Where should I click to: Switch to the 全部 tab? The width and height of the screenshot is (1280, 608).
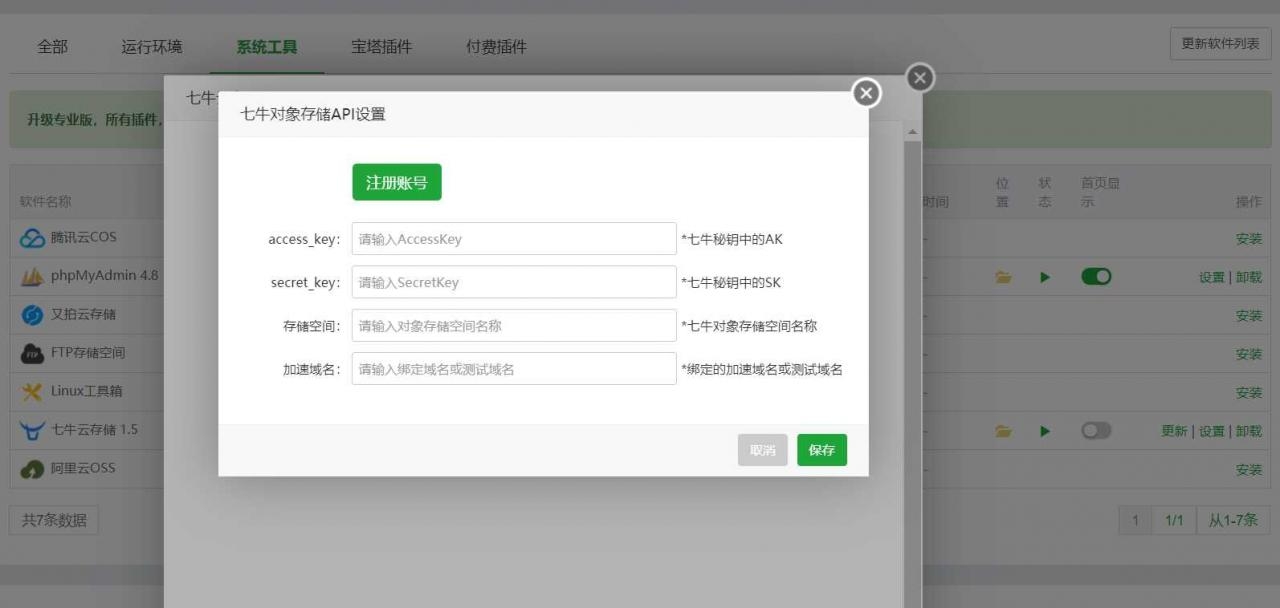click(x=53, y=47)
